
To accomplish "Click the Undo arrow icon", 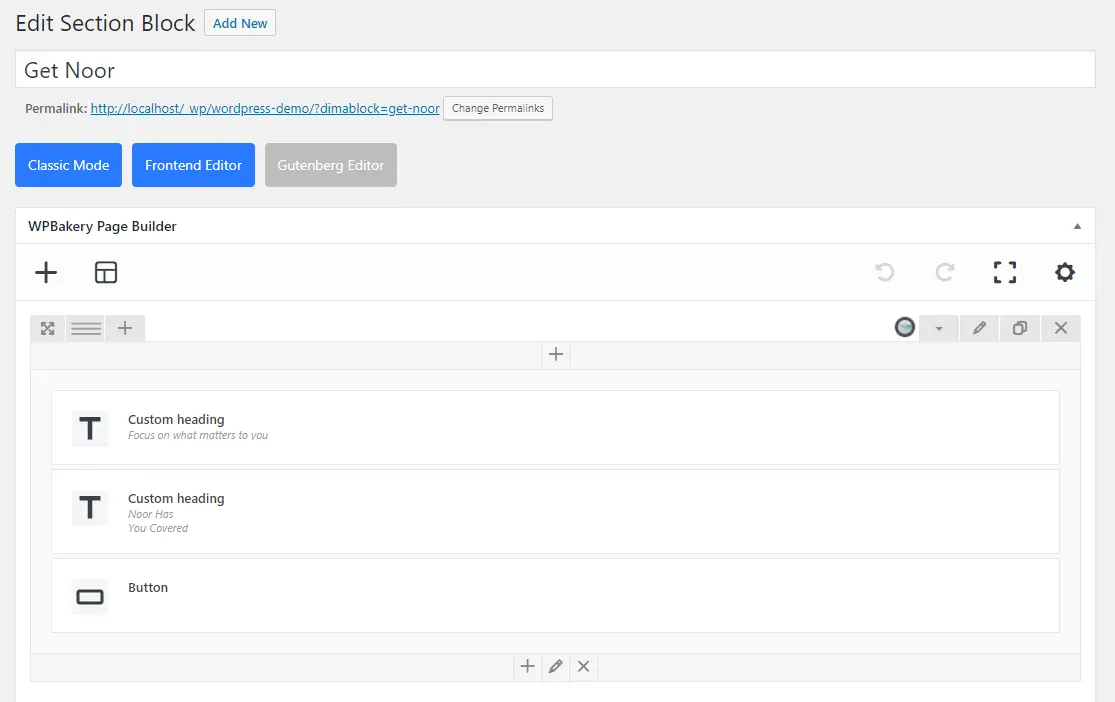I will pyautogui.click(x=885, y=272).
